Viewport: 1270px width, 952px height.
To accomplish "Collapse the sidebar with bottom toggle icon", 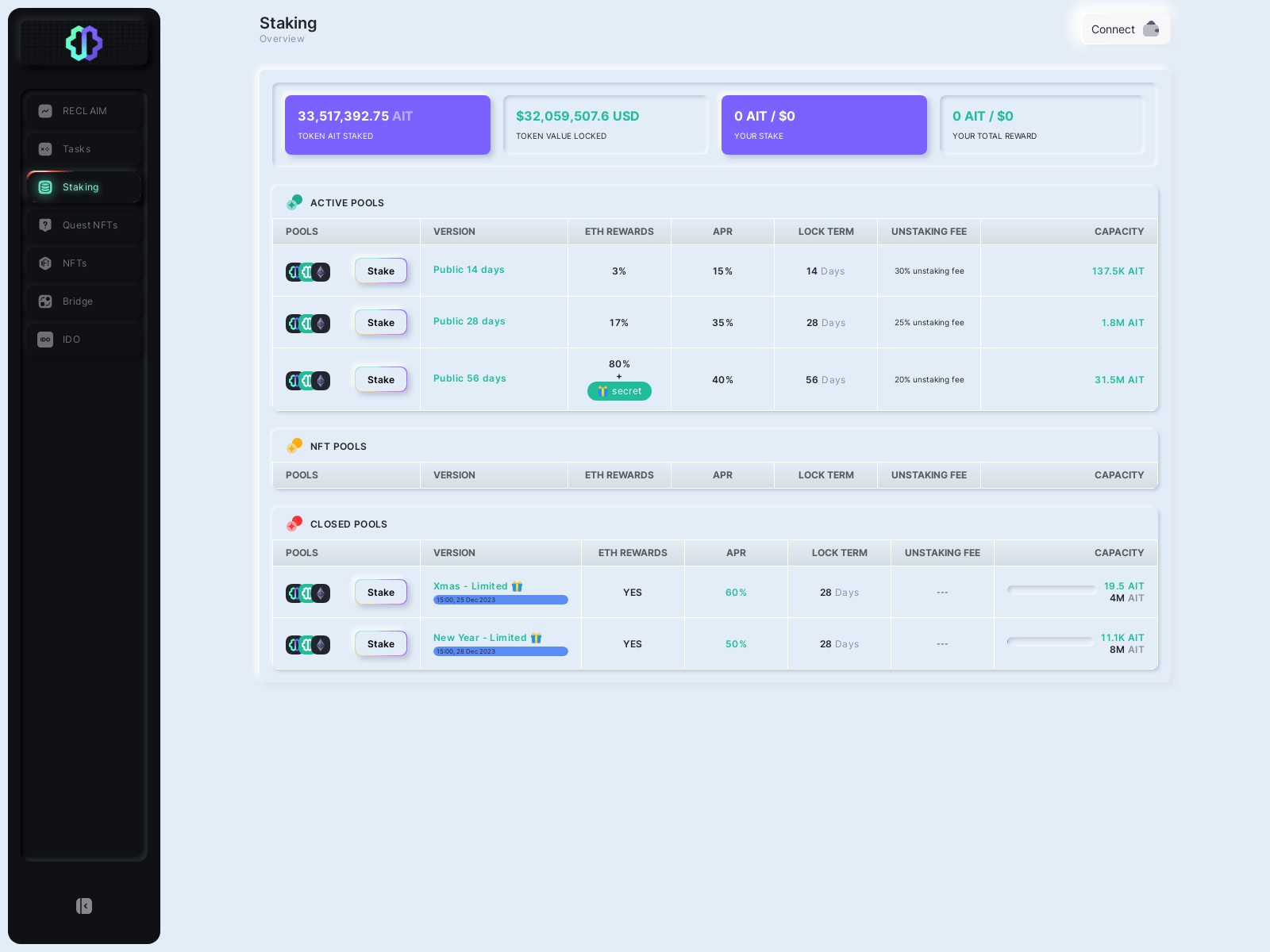I will coord(84,906).
